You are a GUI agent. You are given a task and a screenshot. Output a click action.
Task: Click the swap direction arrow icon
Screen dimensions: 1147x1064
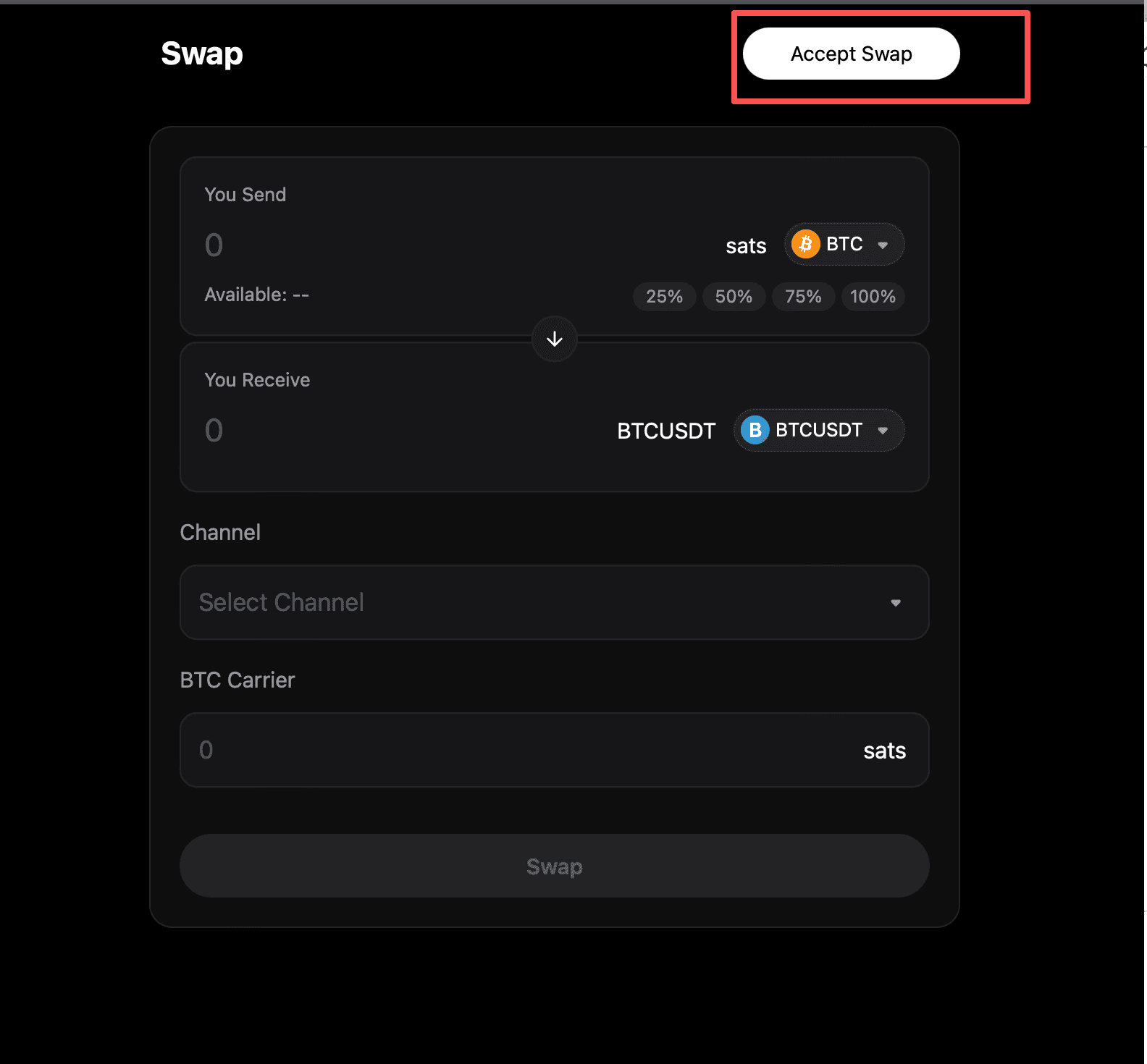[x=555, y=339]
